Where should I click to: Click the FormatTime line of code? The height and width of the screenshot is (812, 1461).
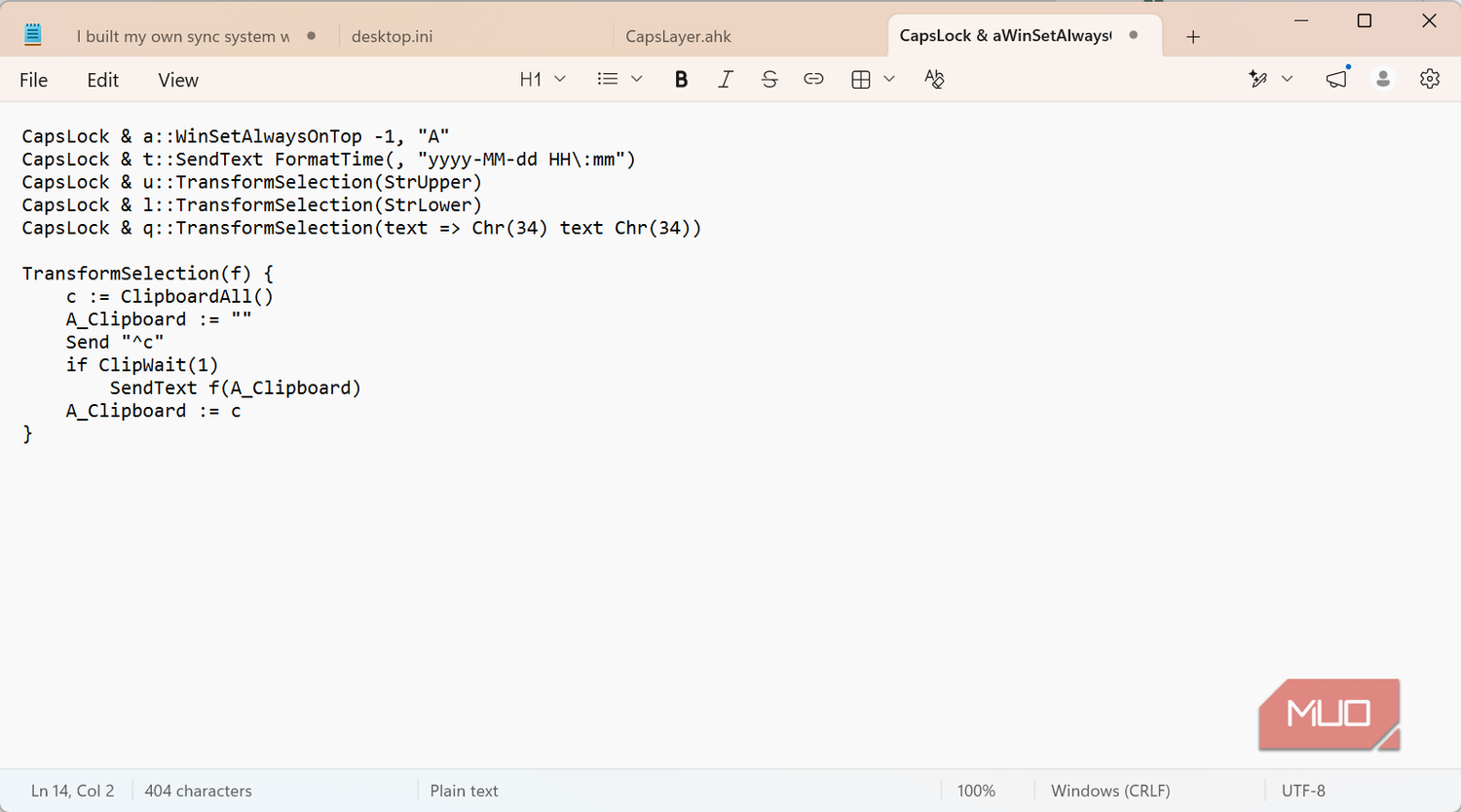click(x=328, y=160)
